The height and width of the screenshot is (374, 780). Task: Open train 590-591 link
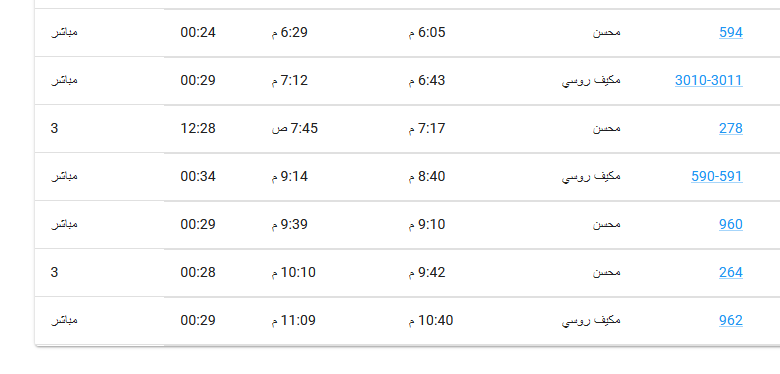pyautogui.click(x=716, y=177)
